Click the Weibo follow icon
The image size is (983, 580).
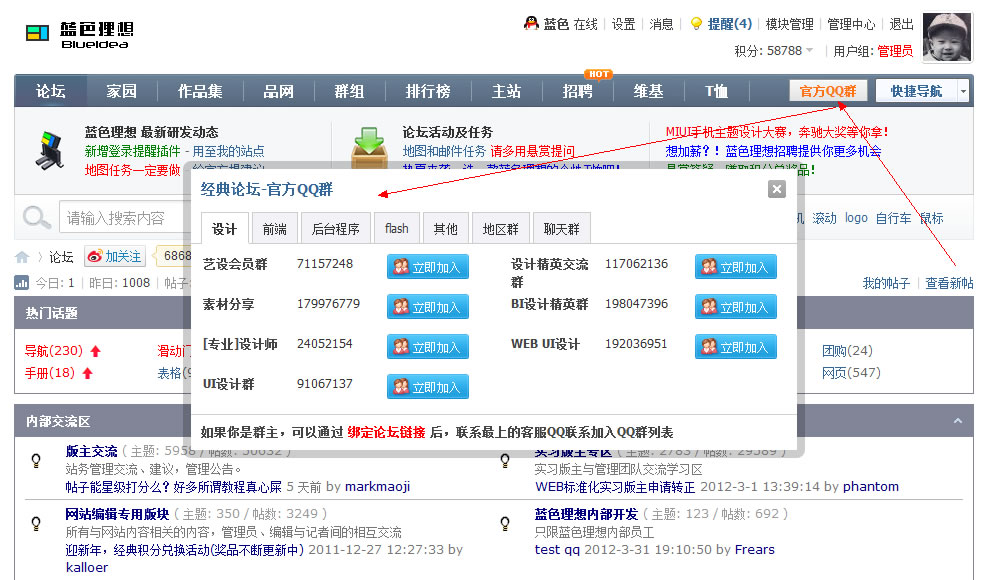coord(95,256)
